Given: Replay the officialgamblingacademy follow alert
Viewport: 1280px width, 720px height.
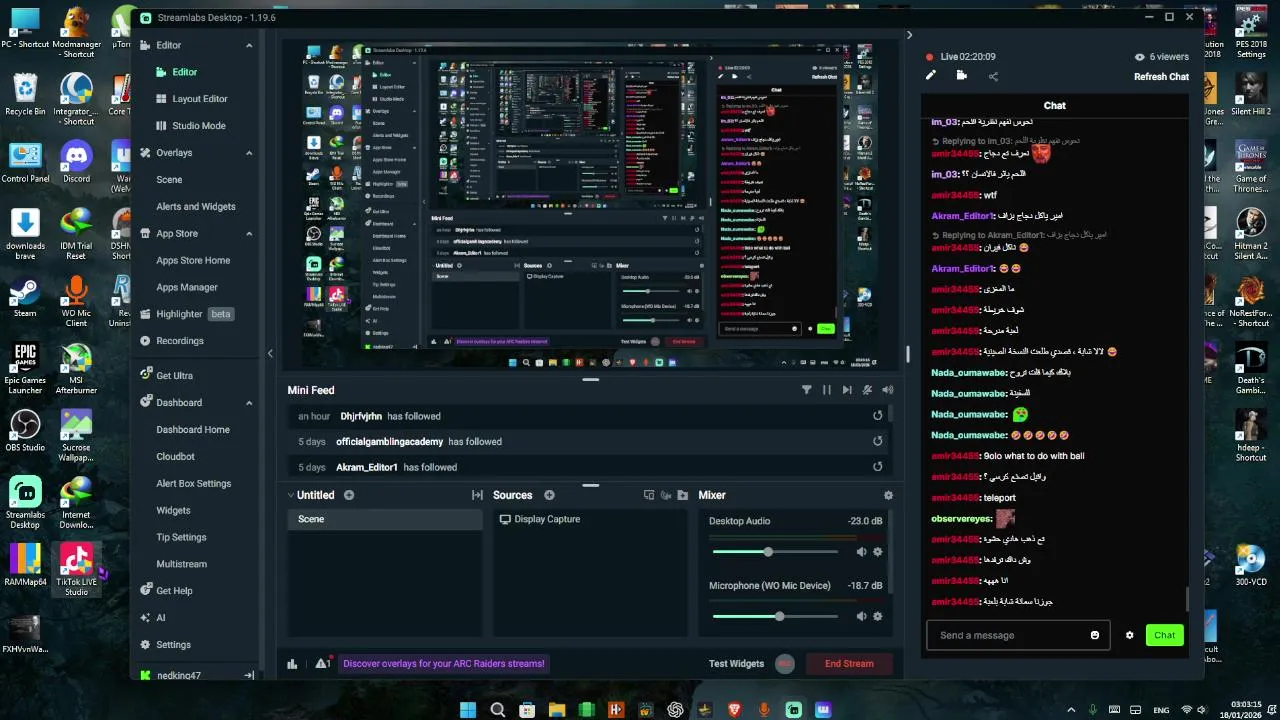Looking at the screenshot, I should (x=877, y=441).
